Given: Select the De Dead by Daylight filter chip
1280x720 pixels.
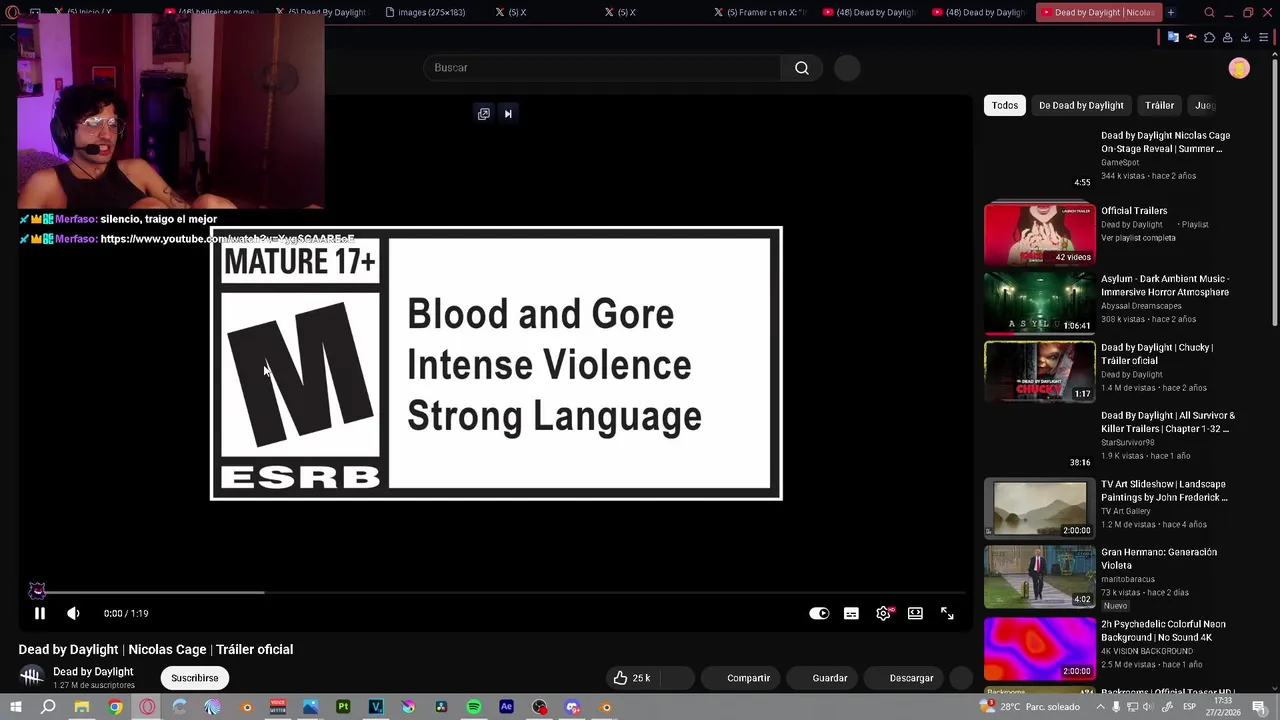Looking at the screenshot, I should pos(1081,105).
